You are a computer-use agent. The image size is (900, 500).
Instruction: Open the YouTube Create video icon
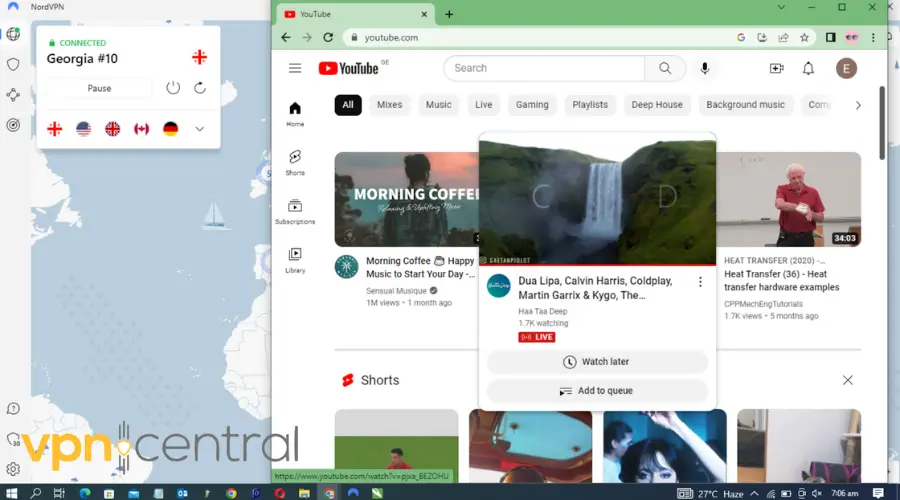pyautogui.click(x=777, y=68)
